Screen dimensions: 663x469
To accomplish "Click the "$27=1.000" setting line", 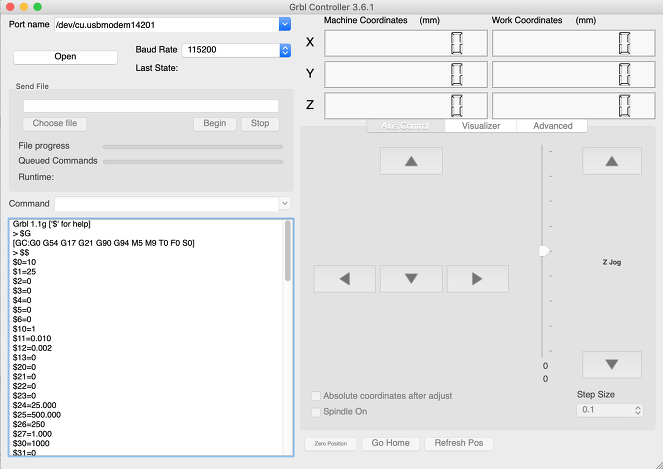I will [32, 434].
